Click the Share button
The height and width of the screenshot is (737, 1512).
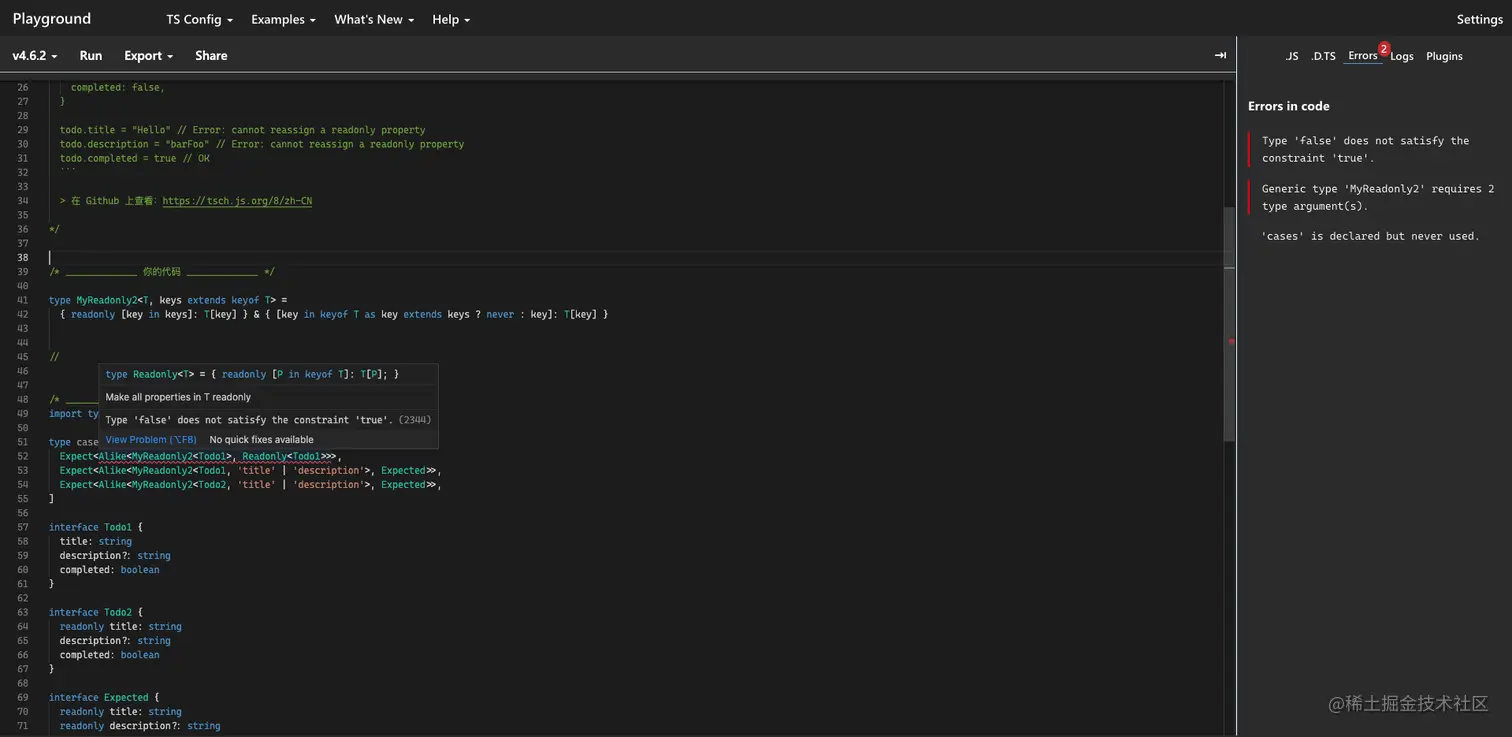coord(211,56)
